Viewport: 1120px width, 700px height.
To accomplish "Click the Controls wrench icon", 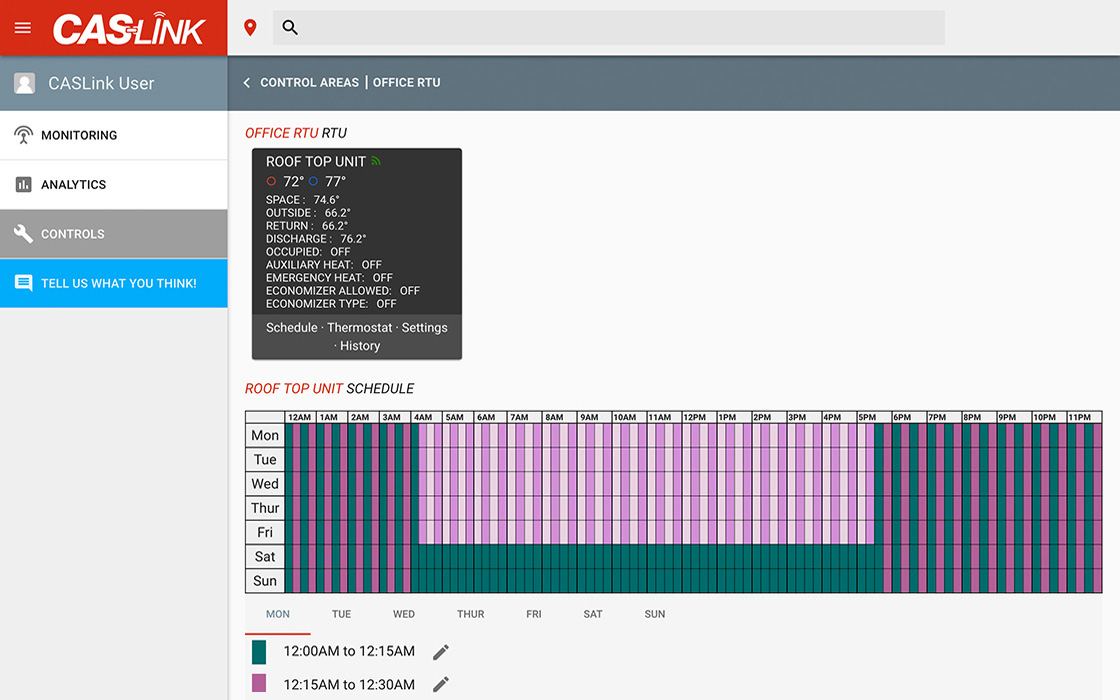I will (24, 234).
